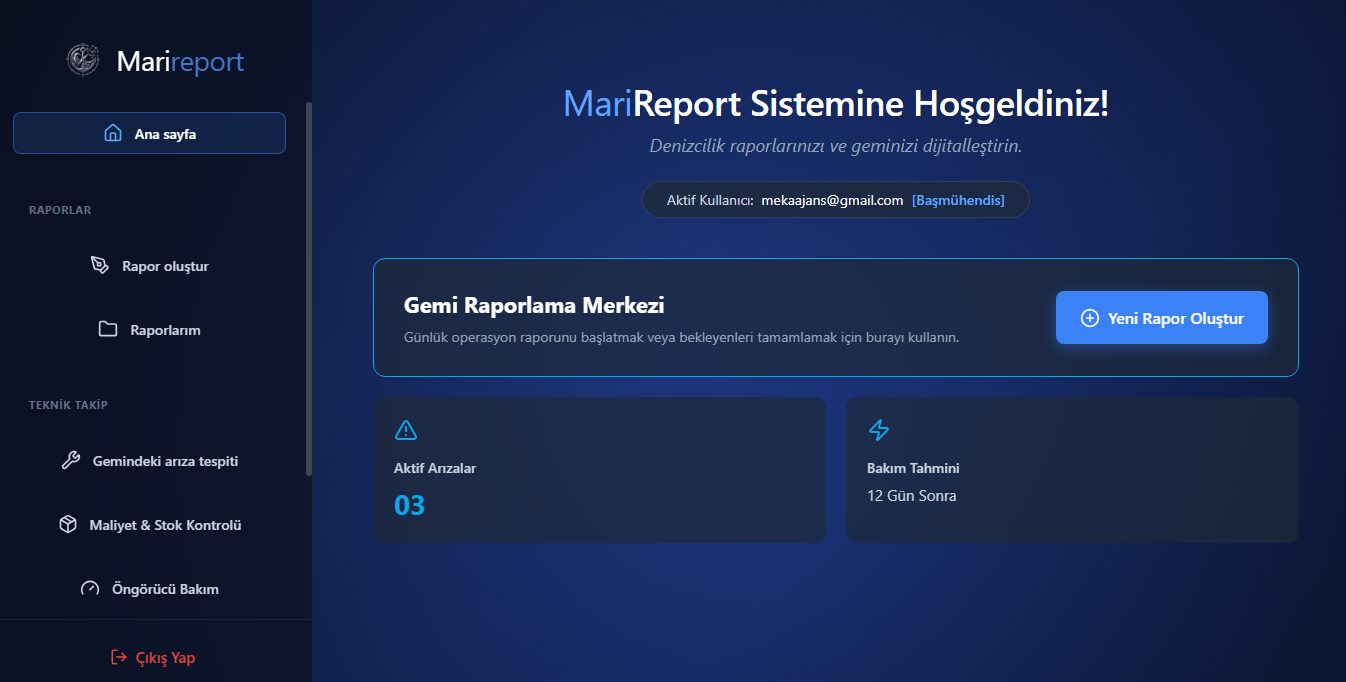
Task: Click the lightning bolt icon above Bakım Tahmini
Action: tap(878, 430)
